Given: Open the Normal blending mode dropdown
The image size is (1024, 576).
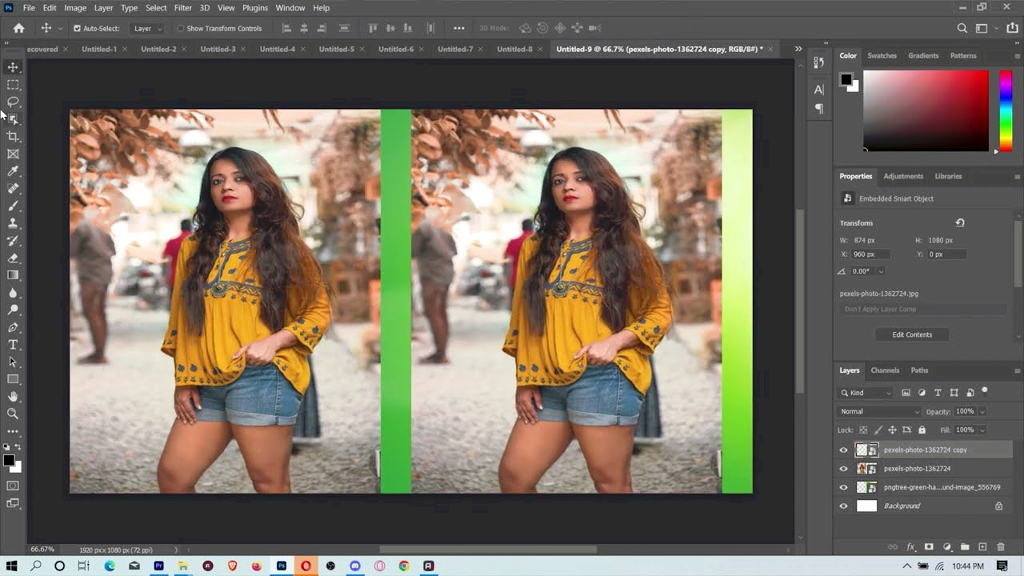Looking at the screenshot, I should [878, 411].
